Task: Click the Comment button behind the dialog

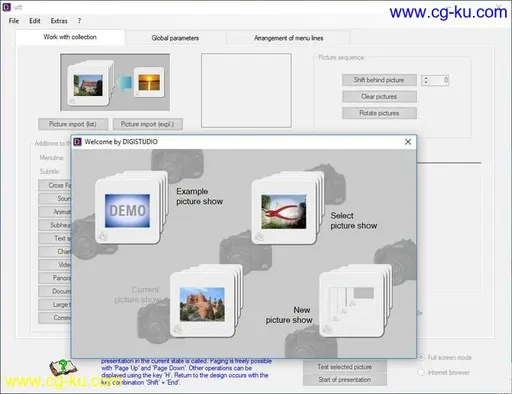Action: tap(55, 318)
